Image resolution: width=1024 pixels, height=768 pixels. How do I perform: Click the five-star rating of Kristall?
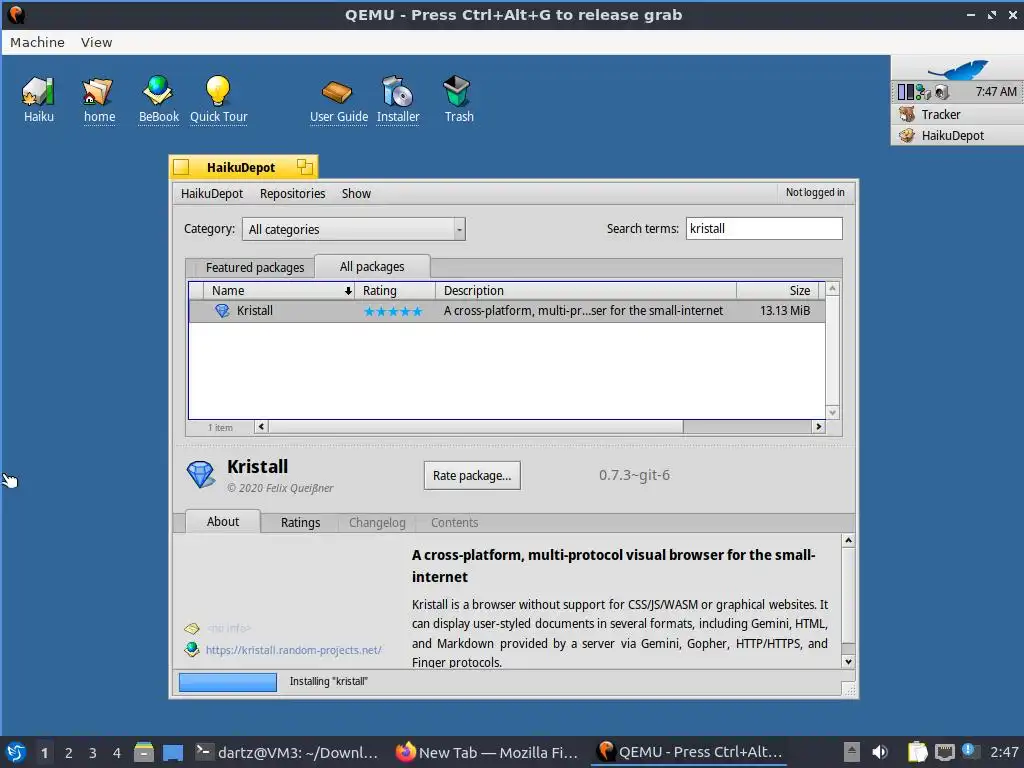(x=393, y=312)
